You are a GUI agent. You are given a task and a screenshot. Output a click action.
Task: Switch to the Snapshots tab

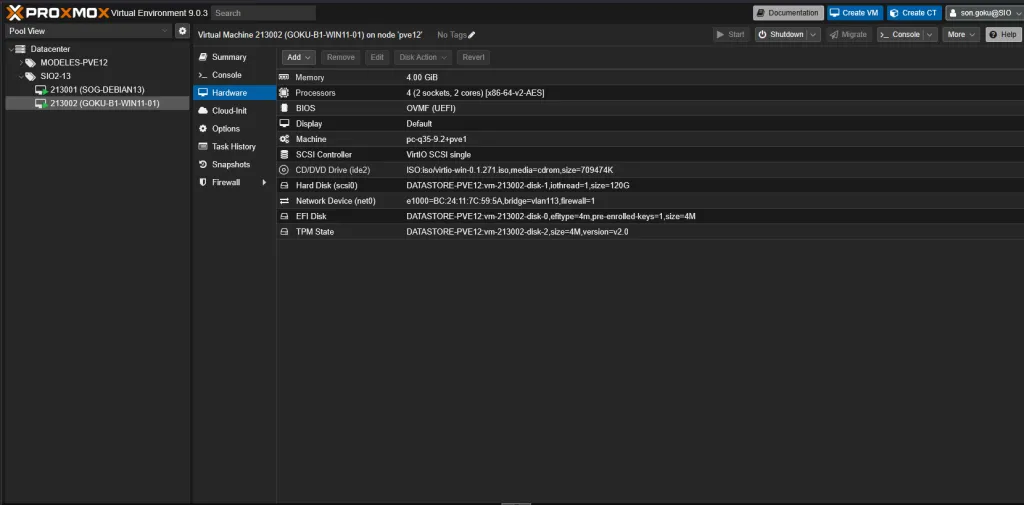(230, 165)
